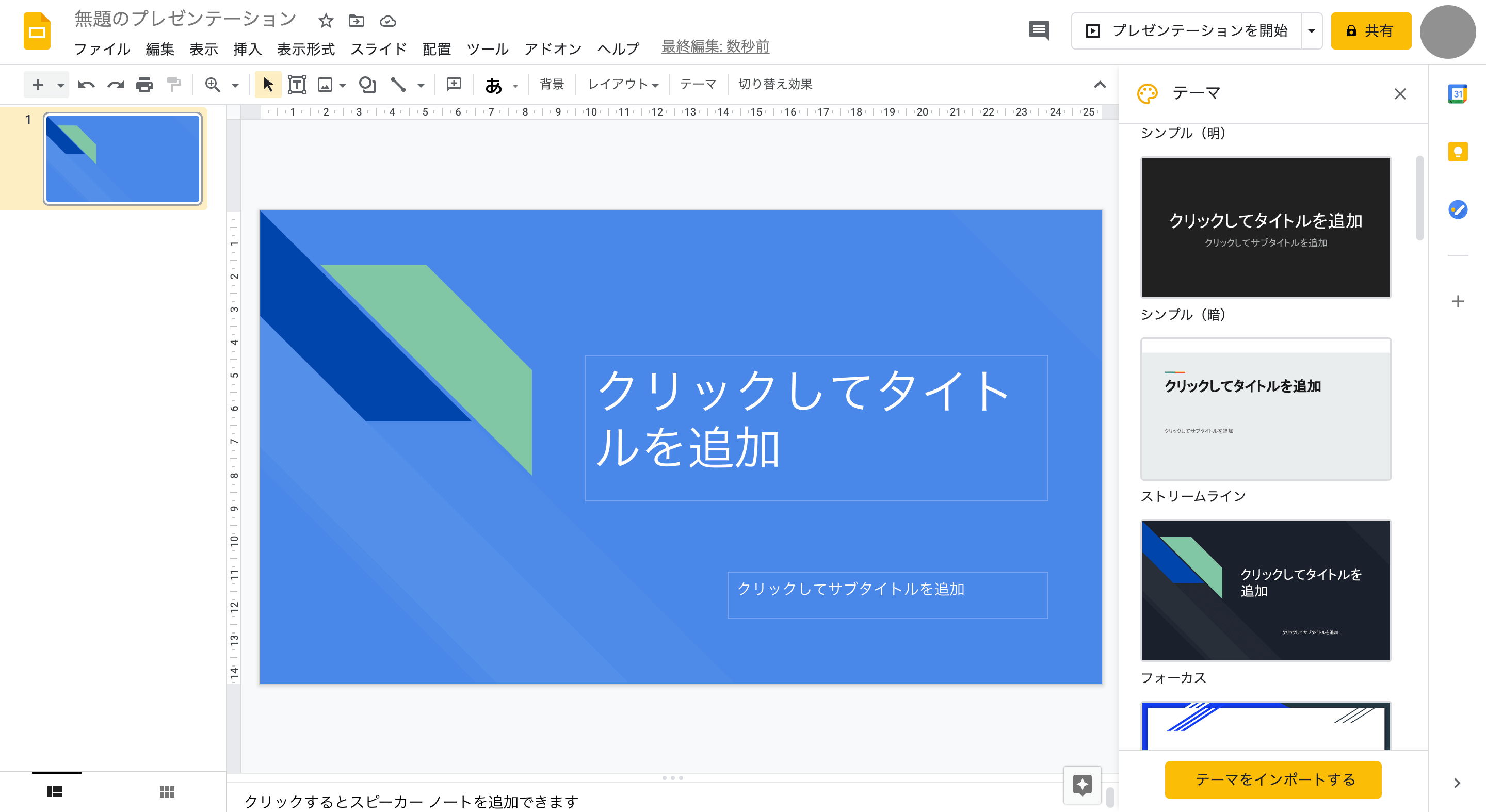The image size is (1486, 812).
Task: Select the フォーカス theme thumbnail
Action: (x=1266, y=591)
